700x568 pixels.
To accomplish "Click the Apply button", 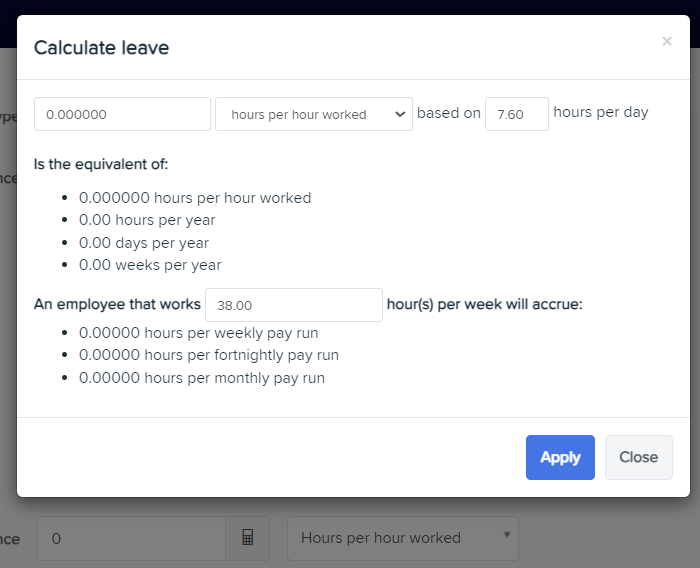I will 560,457.
